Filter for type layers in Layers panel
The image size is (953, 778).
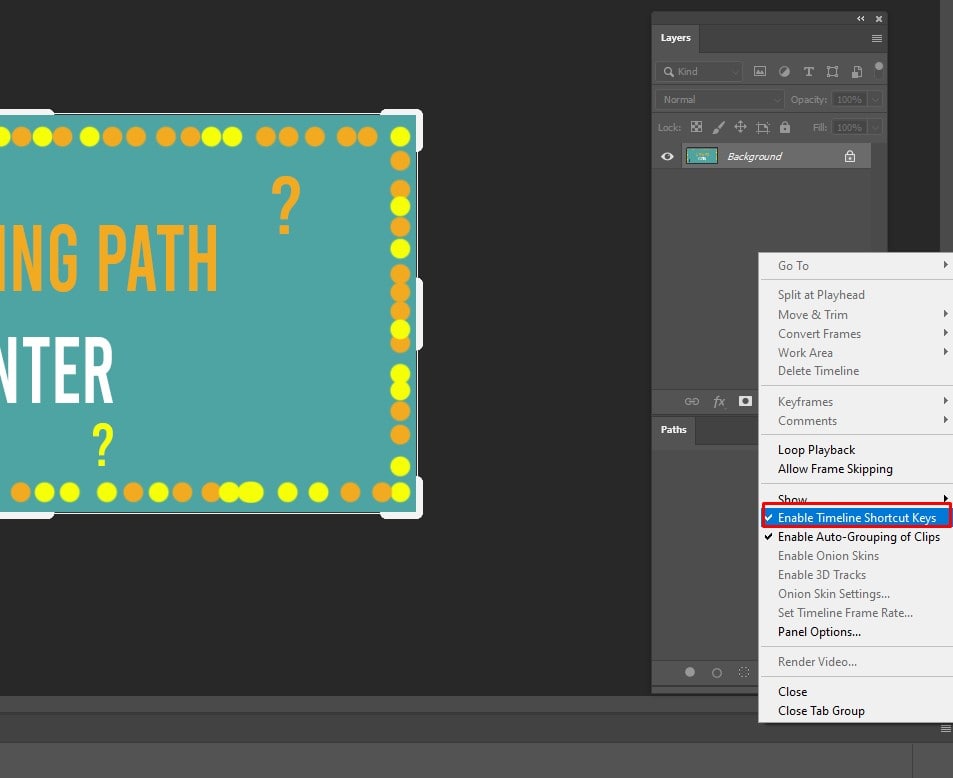[807, 71]
